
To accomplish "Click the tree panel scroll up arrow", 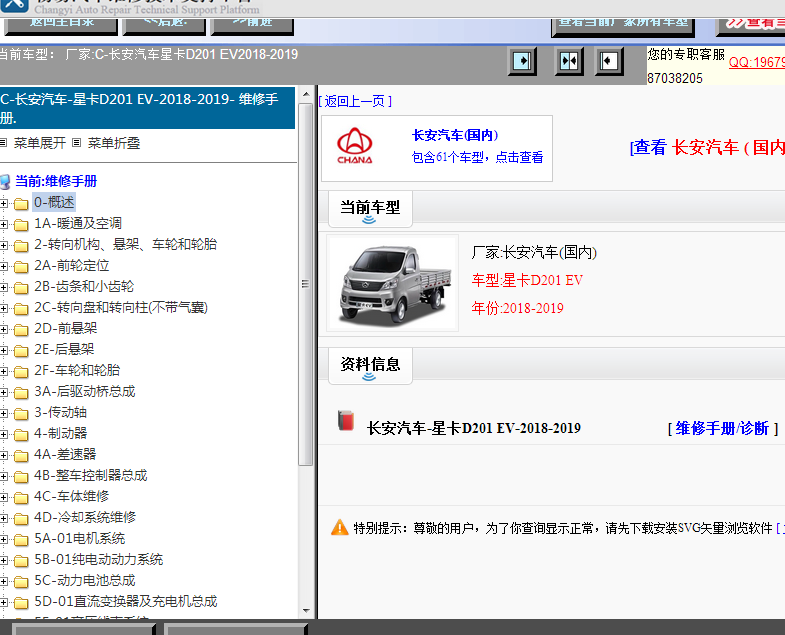I will tap(306, 94).
